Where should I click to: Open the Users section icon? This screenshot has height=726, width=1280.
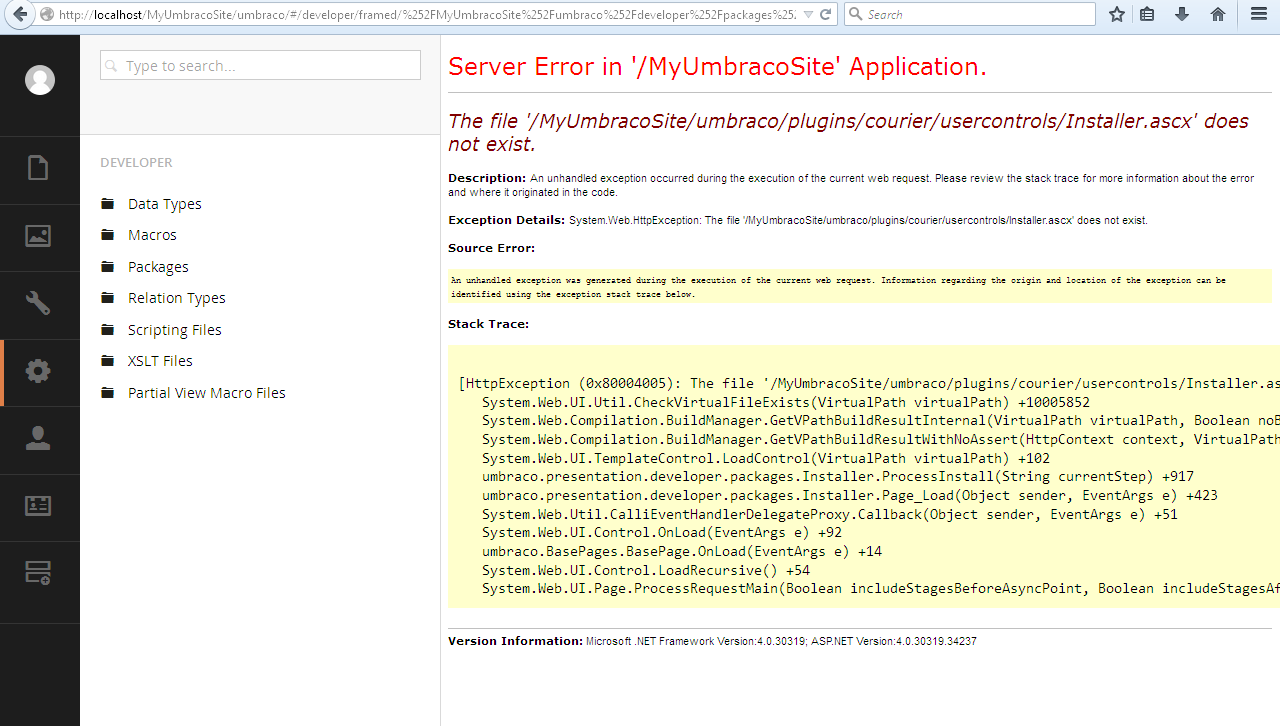38,438
